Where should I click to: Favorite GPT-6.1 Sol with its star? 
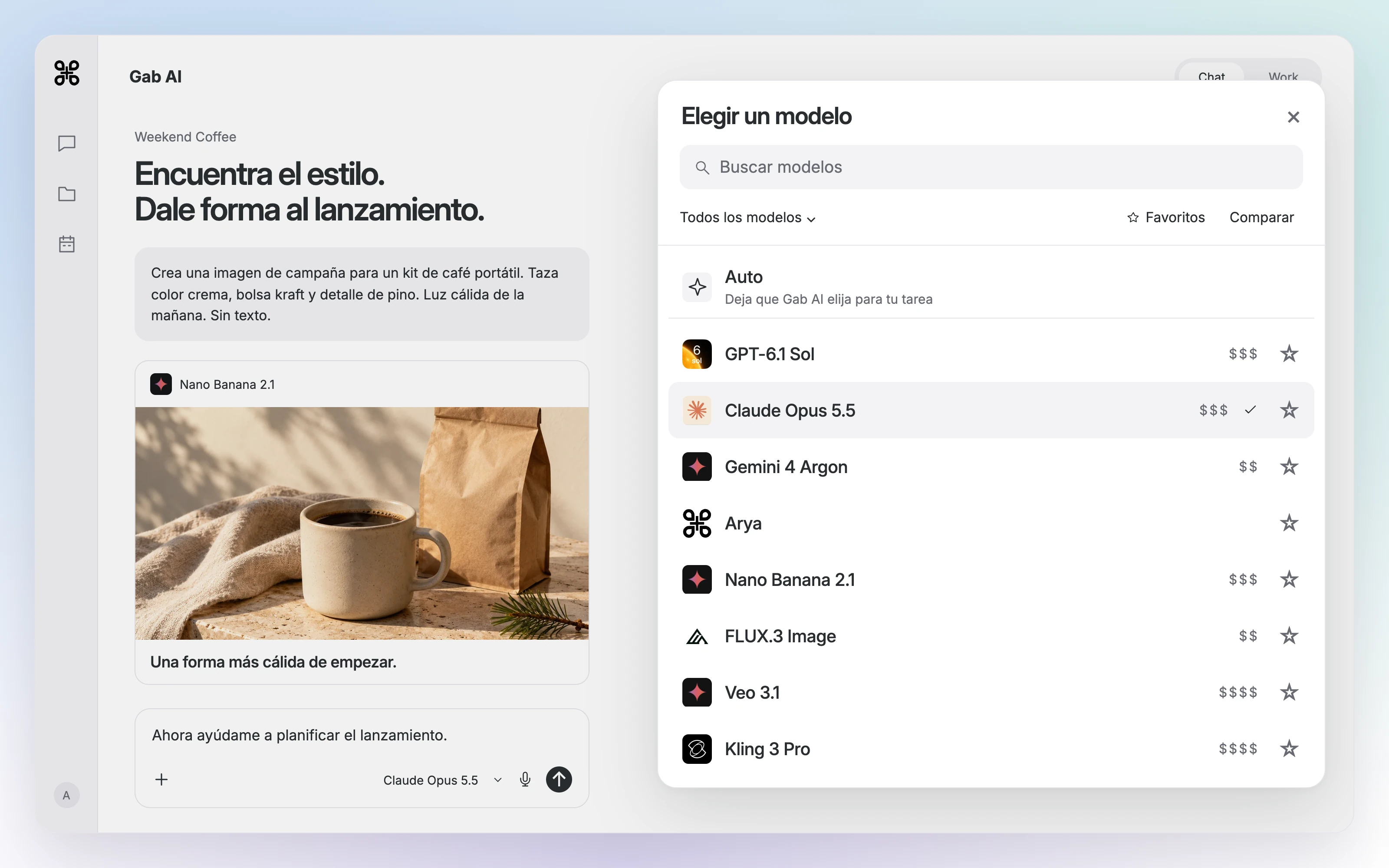(x=1289, y=354)
